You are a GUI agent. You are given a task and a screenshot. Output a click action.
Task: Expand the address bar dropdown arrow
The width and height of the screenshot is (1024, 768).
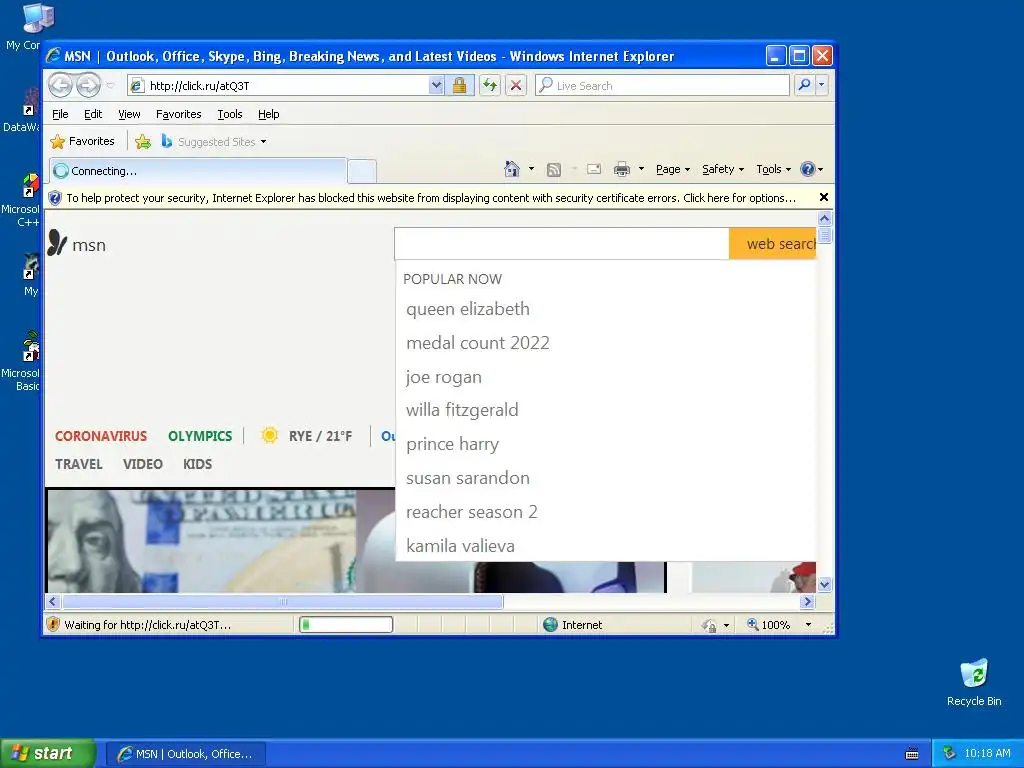coord(436,86)
